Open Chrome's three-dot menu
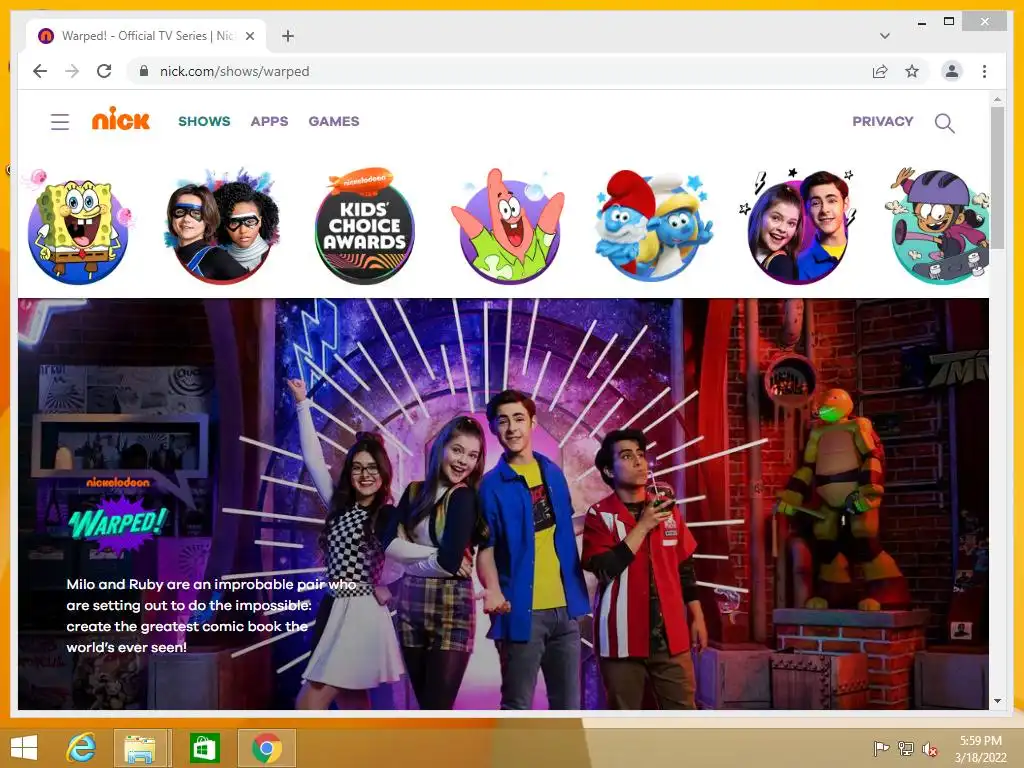This screenshot has height=768, width=1024. click(984, 71)
